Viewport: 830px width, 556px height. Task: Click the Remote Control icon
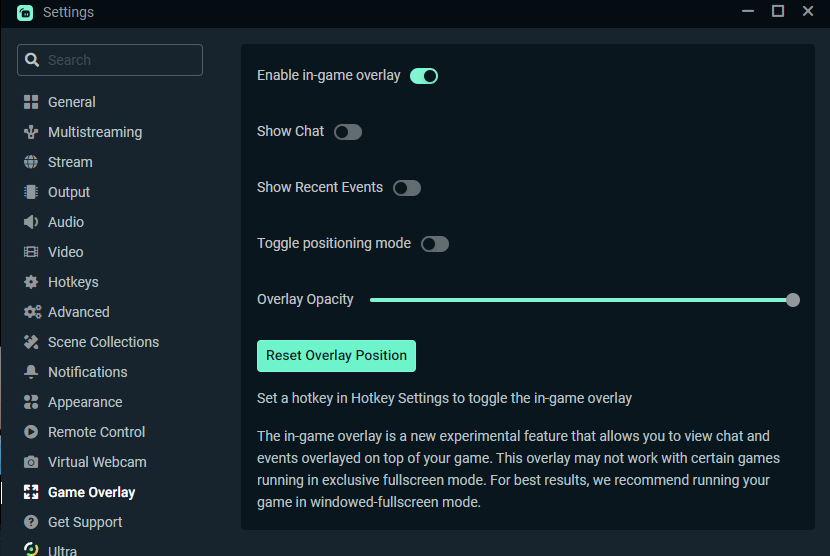pyautogui.click(x=31, y=432)
